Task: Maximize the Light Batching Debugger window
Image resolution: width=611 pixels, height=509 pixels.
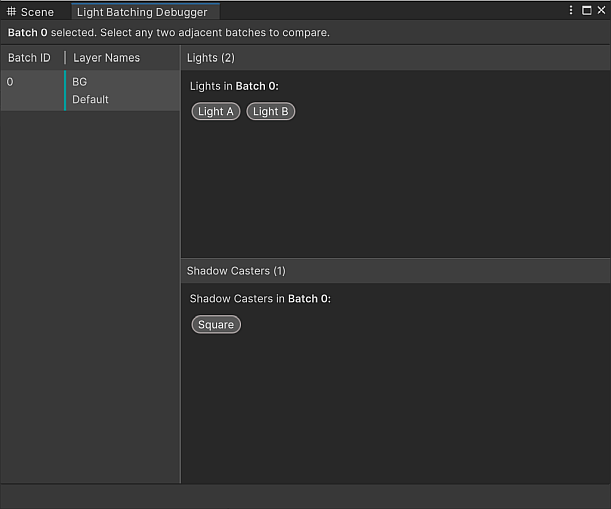Action: tap(586, 10)
